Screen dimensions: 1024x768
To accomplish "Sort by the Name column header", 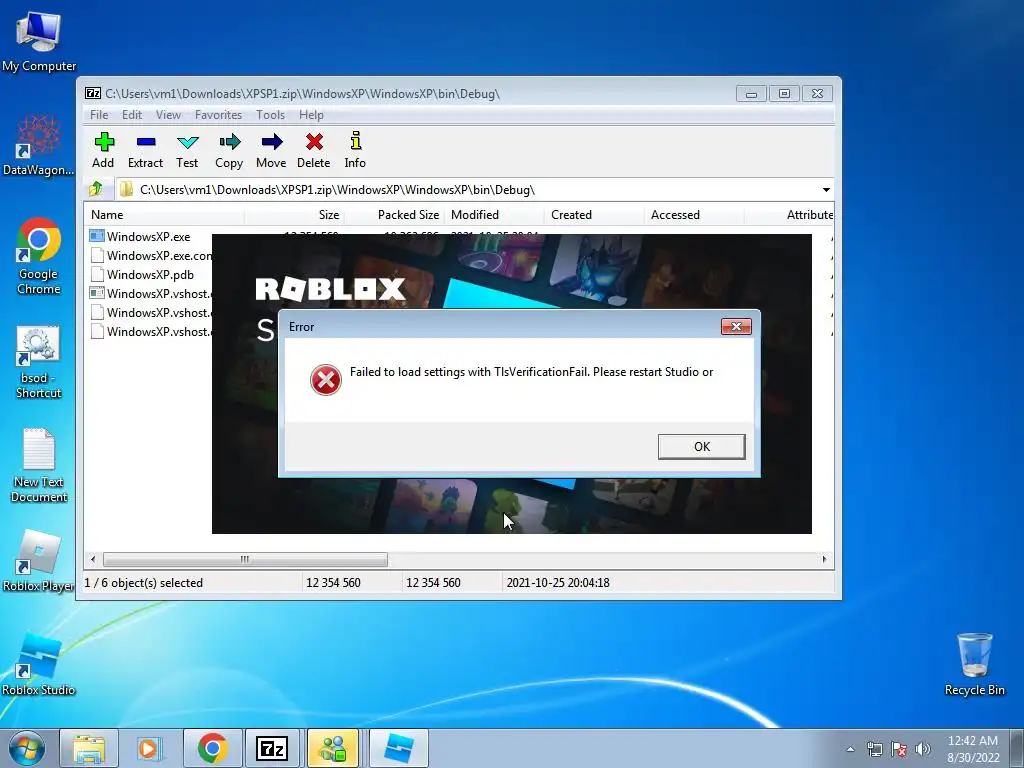I will [x=165, y=215].
